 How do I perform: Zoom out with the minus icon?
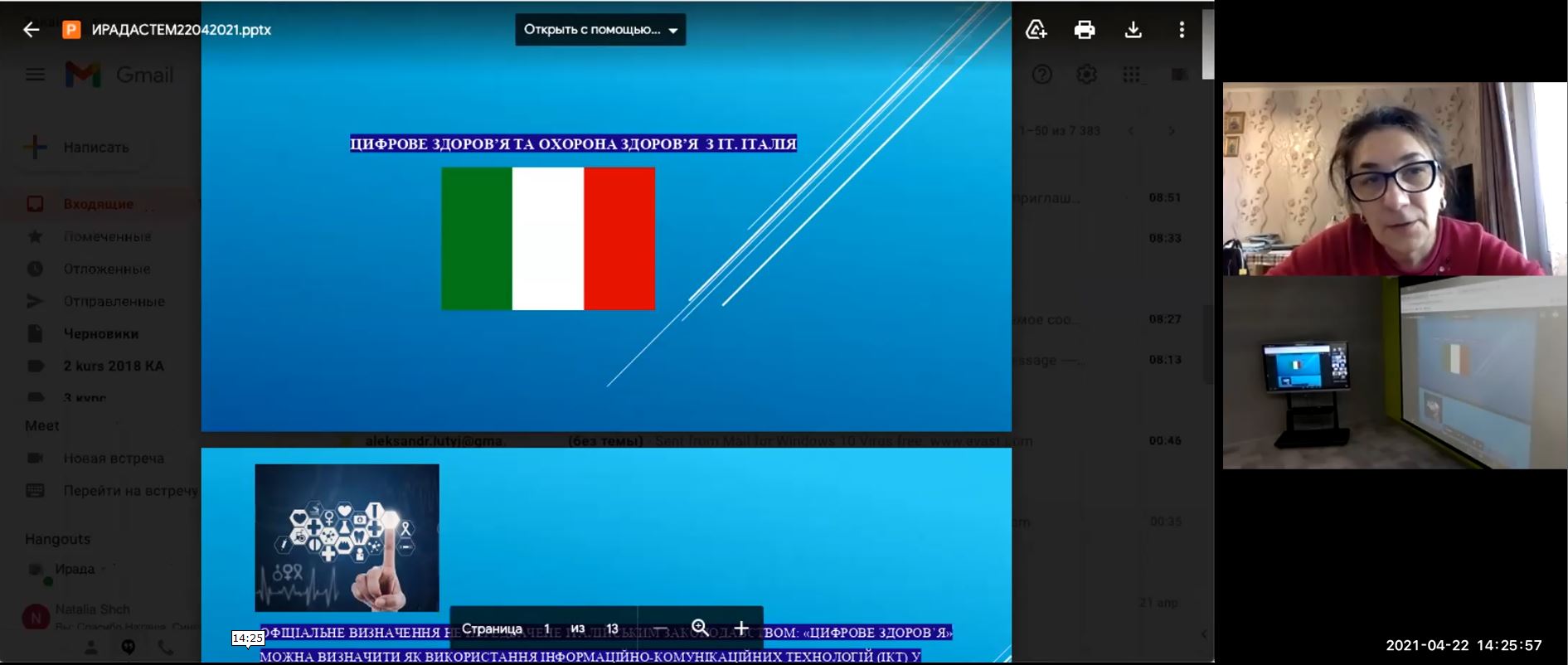pos(660,629)
